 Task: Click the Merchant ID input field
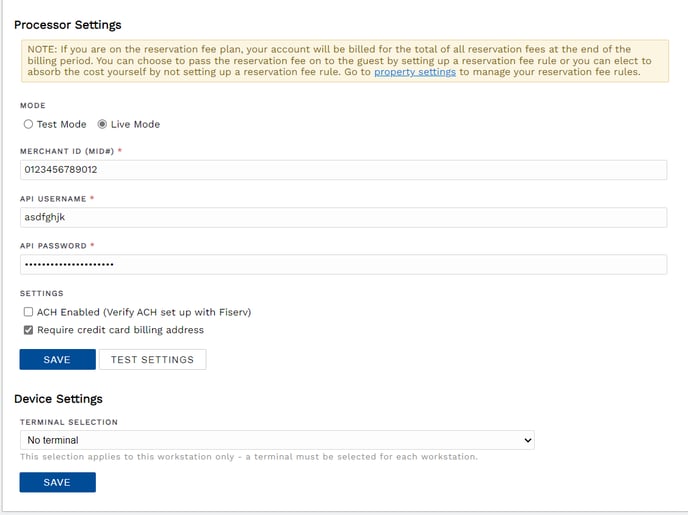point(344,170)
